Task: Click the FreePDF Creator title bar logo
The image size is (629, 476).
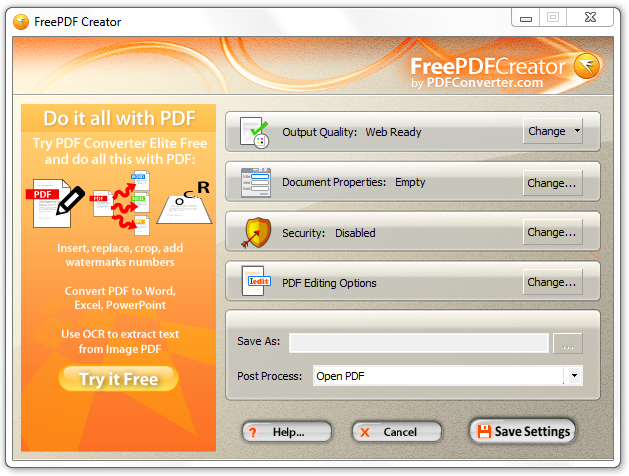Action: [21, 22]
